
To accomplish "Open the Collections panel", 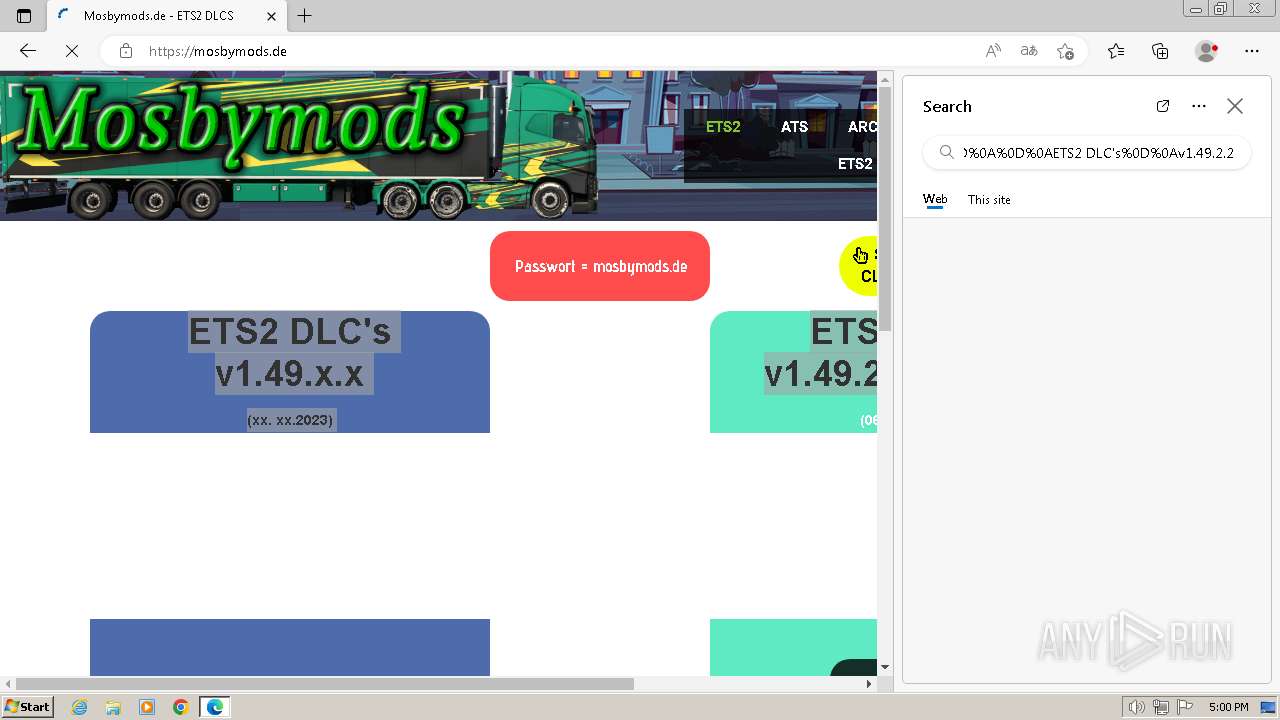I will [1160, 51].
